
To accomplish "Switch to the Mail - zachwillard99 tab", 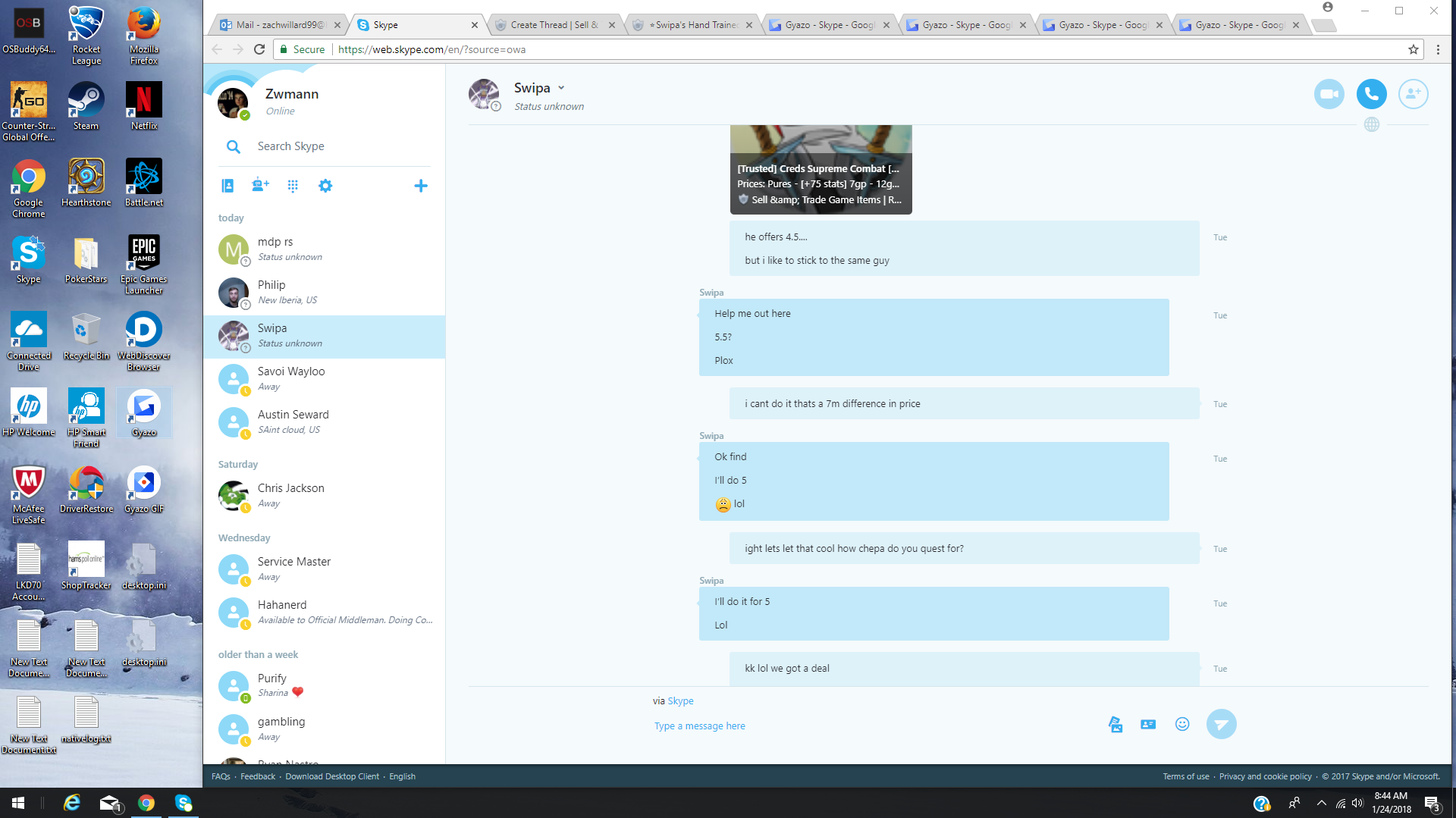I will click(279, 25).
